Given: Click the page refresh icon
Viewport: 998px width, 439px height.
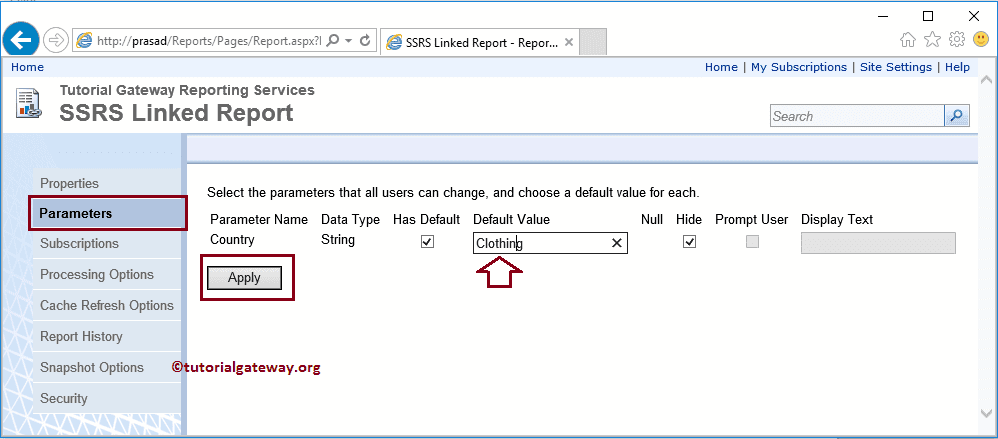Looking at the screenshot, I should click(x=365, y=41).
